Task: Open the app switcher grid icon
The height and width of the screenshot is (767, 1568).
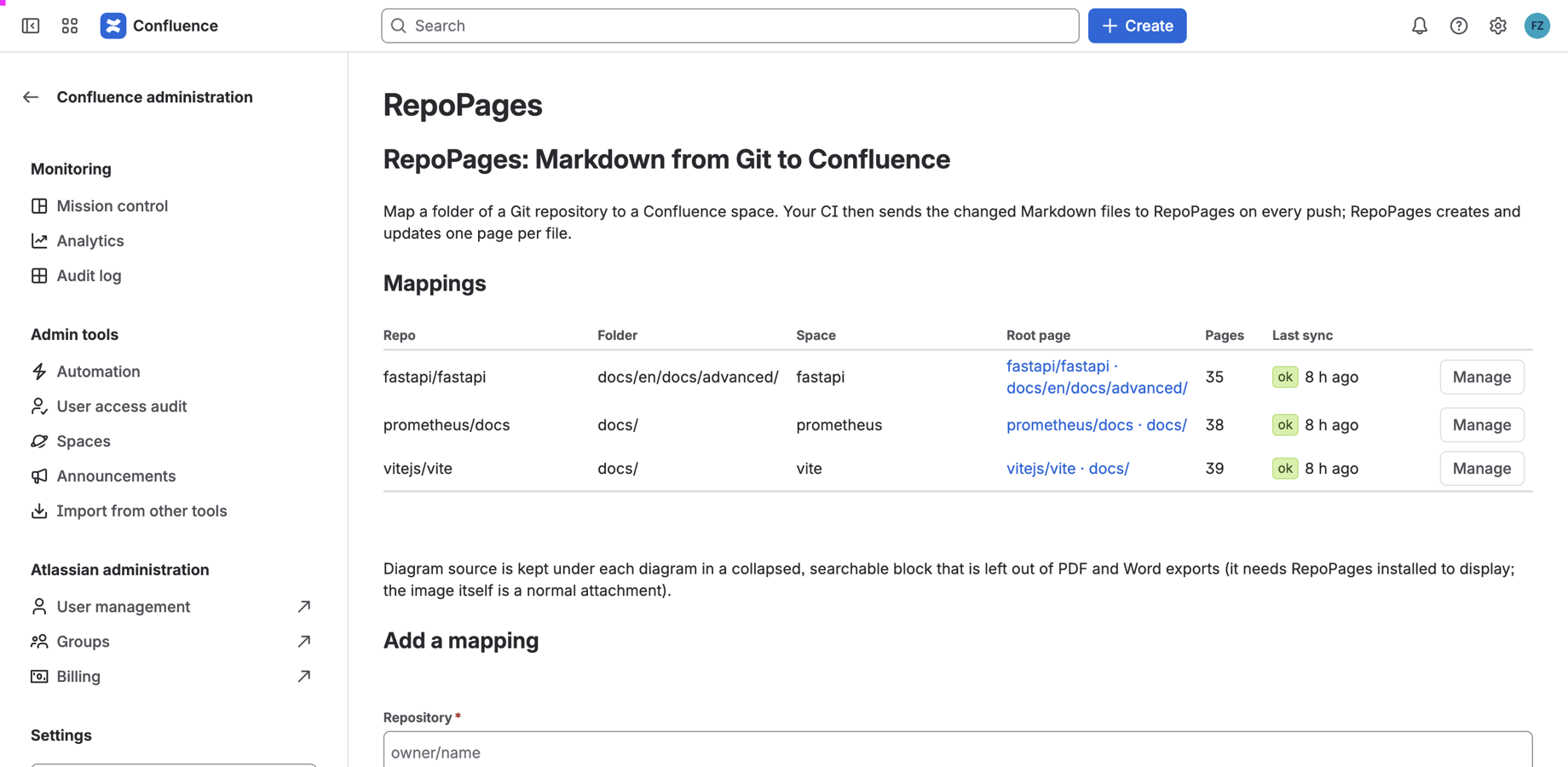Action: (70, 26)
